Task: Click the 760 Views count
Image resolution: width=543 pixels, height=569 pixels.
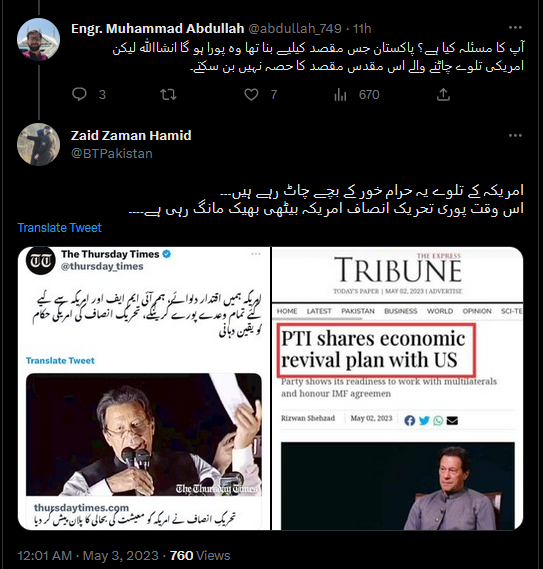Action: point(200,556)
